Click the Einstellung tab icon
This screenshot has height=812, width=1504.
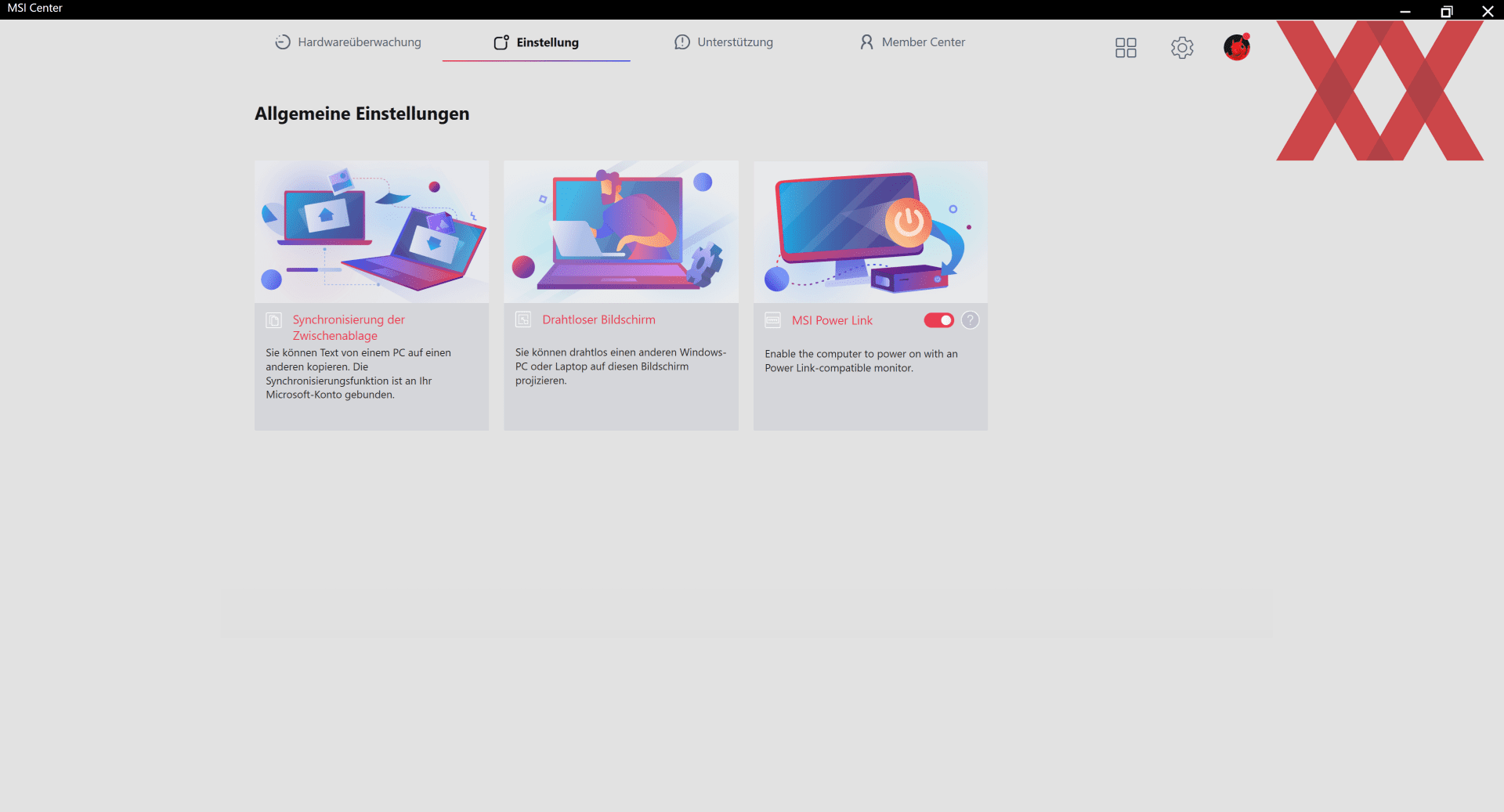pos(501,42)
